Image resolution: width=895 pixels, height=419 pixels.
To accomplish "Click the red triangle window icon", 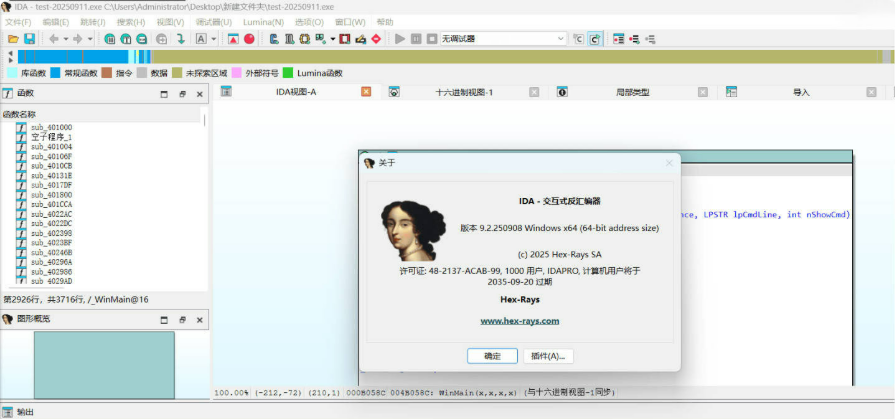I will point(233,39).
